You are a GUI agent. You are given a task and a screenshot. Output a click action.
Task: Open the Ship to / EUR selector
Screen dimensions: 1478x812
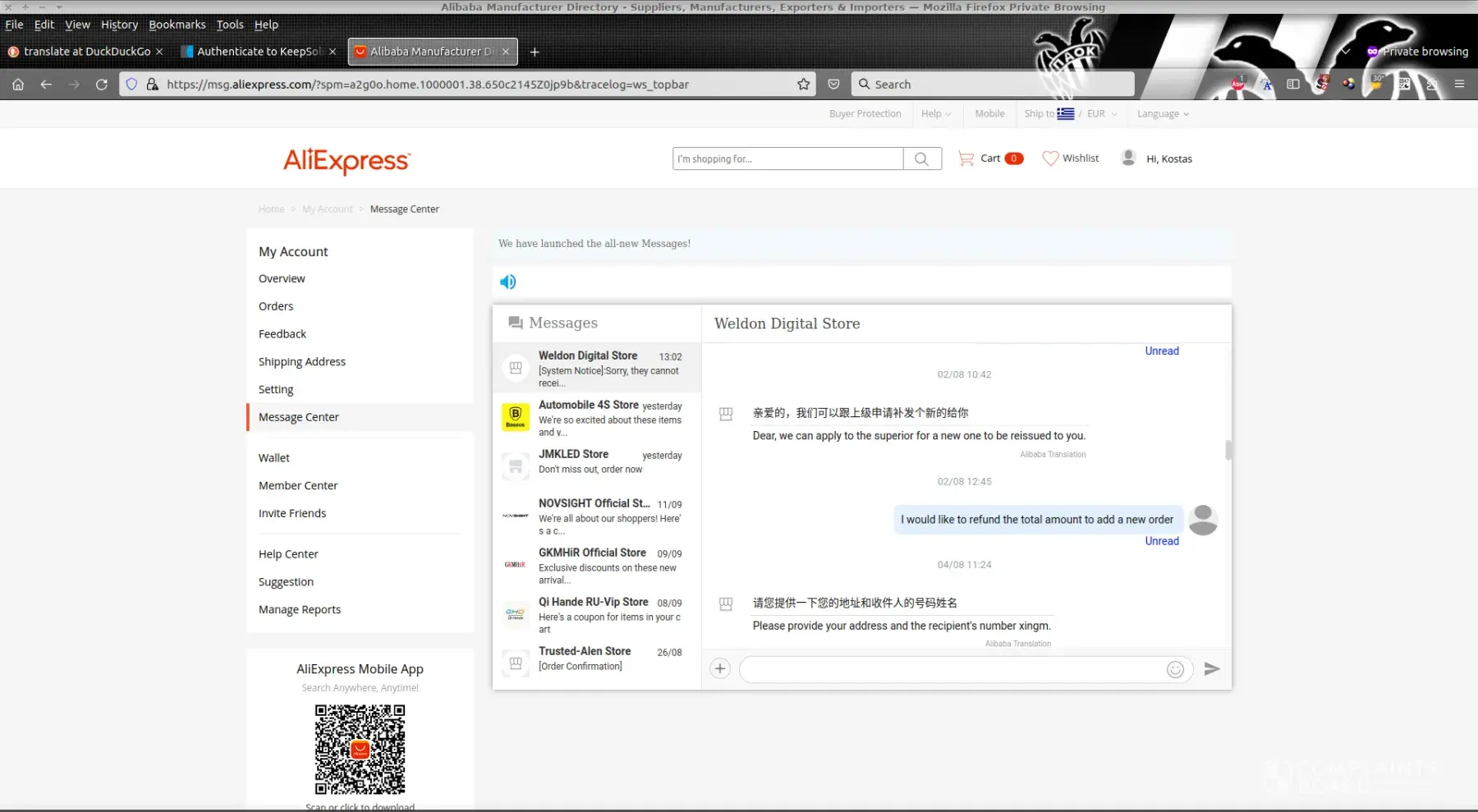click(x=1070, y=114)
